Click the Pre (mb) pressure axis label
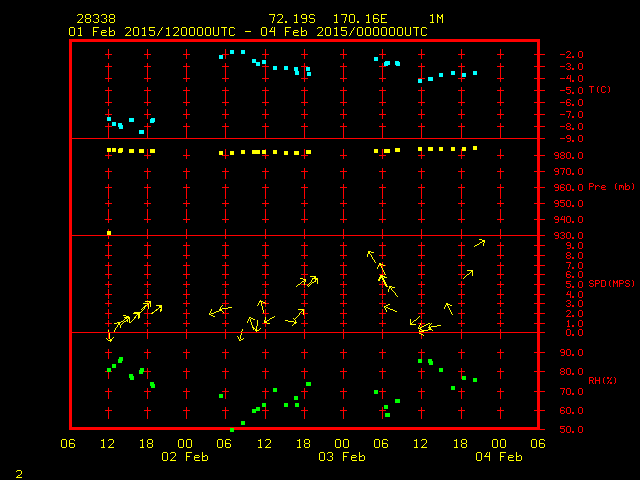This screenshot has width=640, height=480. point(611,187)
